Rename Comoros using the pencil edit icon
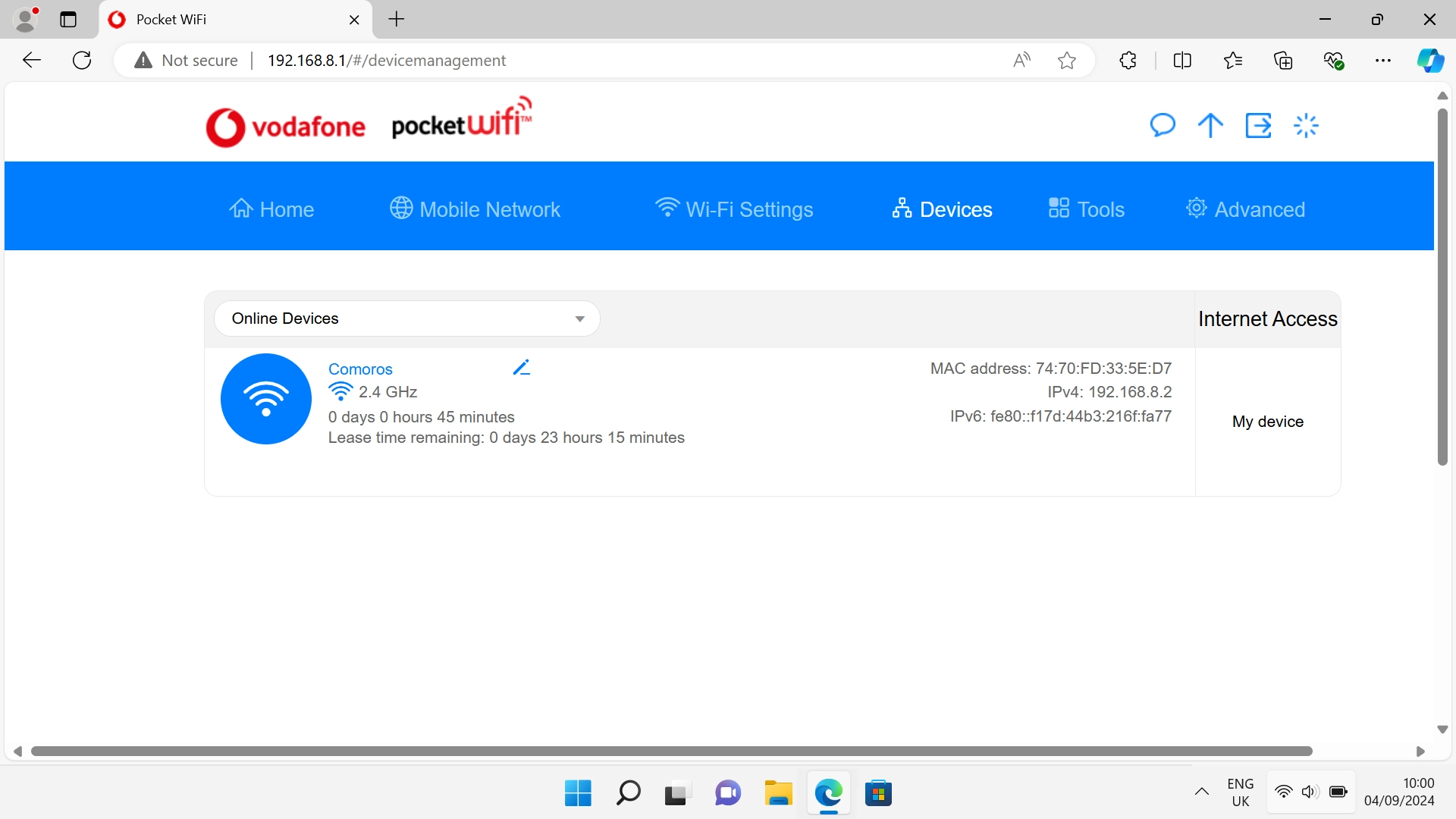The height and width of the screenshot is (819, 1456). pyautogui.click(x=522, y=366)
